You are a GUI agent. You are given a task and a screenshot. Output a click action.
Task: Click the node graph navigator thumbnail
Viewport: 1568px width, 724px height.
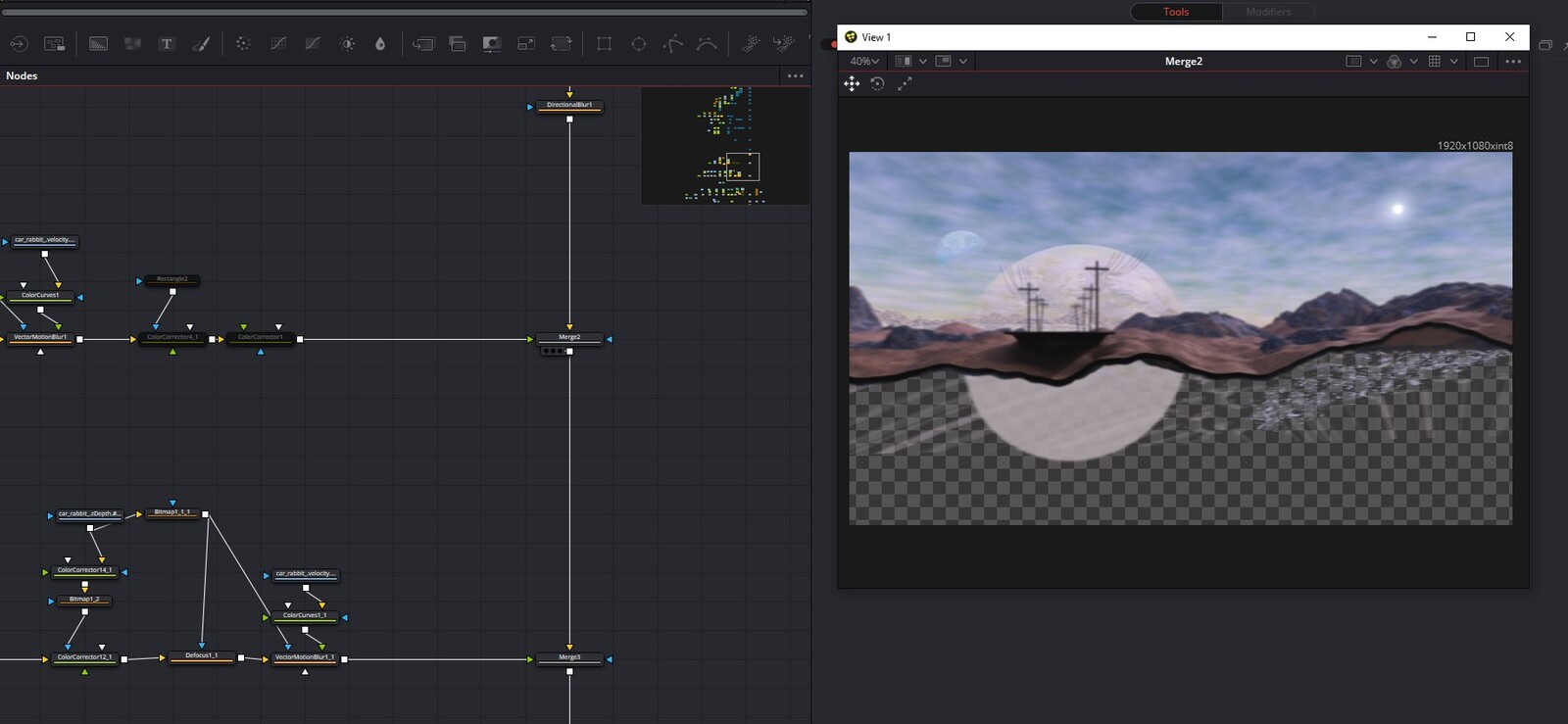click(x=725, y=145)
